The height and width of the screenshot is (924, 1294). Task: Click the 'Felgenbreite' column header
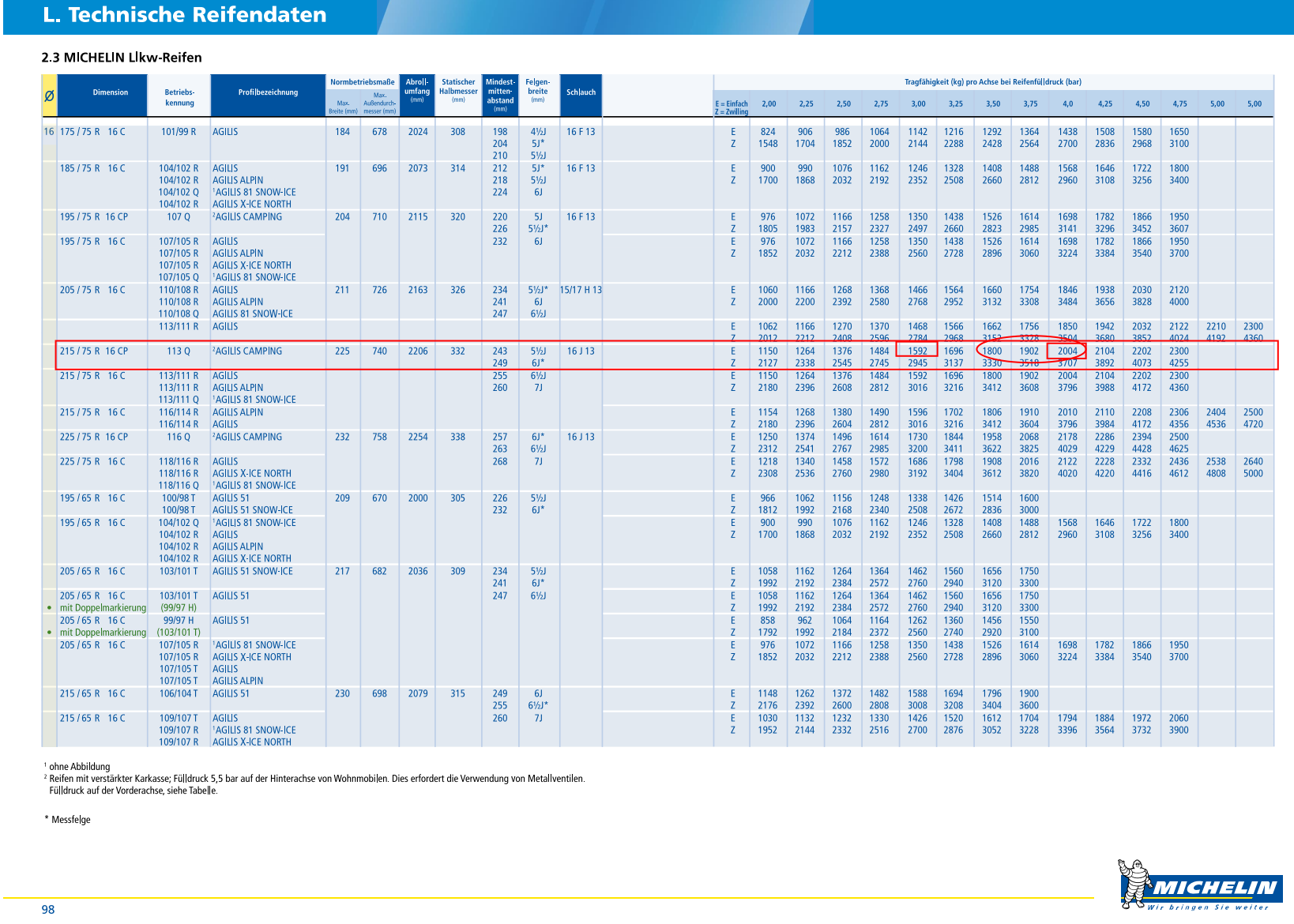[538, 90]
